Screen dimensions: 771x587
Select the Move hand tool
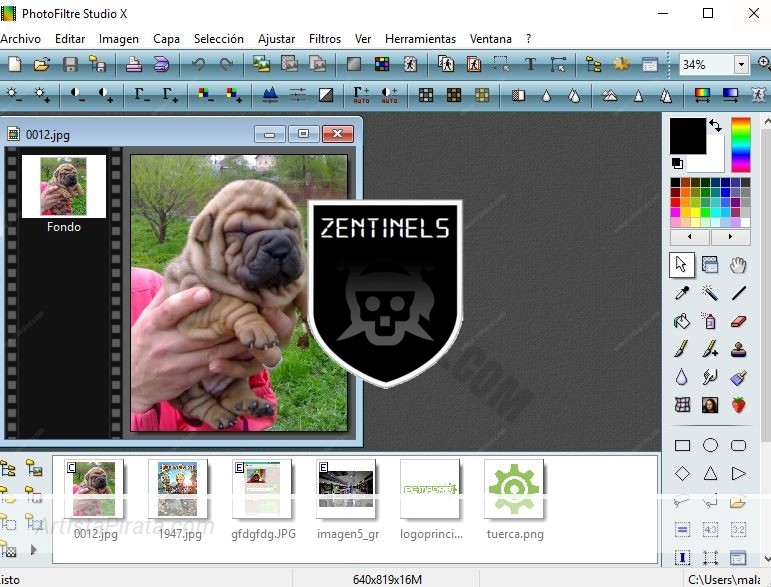(x=739, y=265)
